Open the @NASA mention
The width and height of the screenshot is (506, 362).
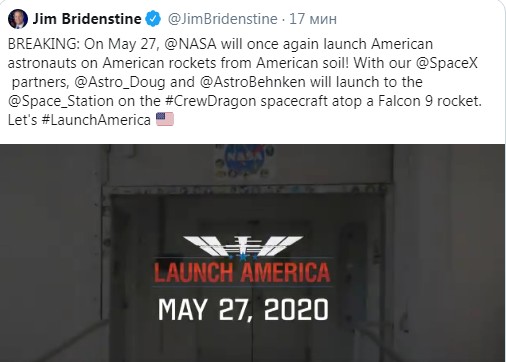coord(190,44)
